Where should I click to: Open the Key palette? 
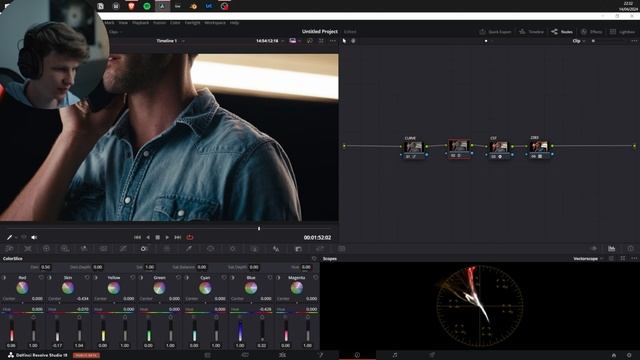(x=298, y=249)
